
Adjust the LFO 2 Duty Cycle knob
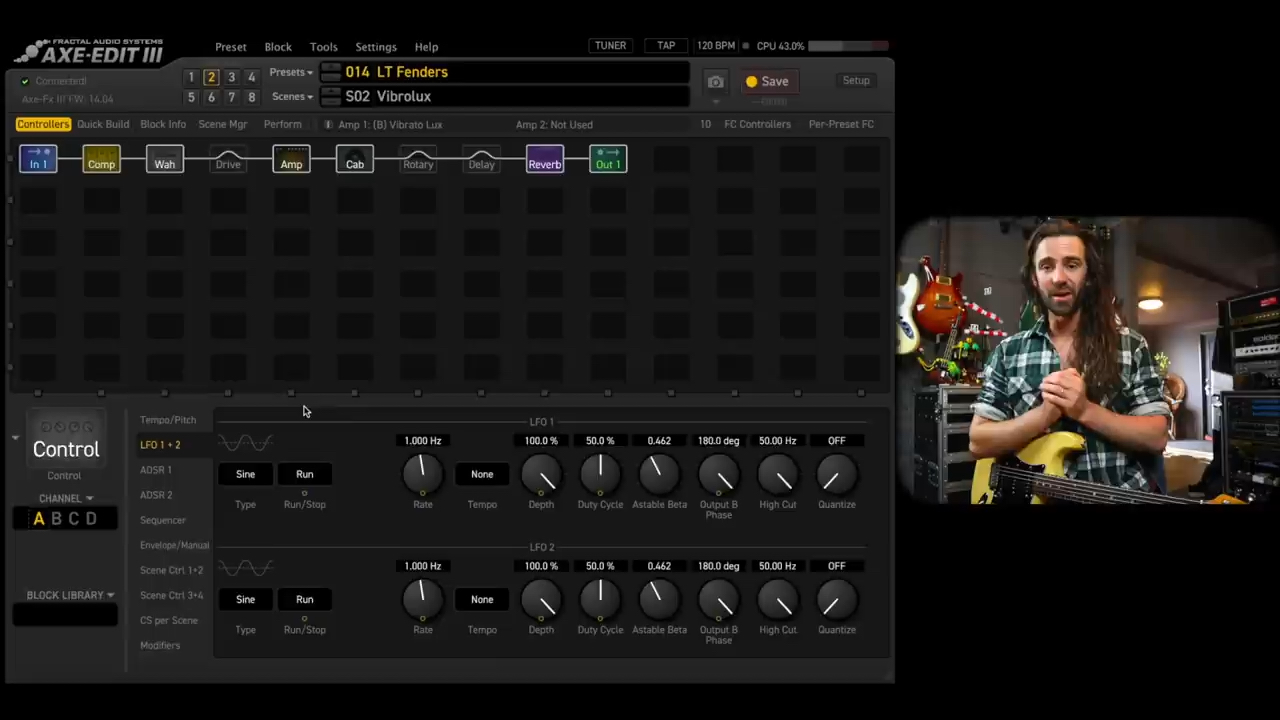tap(600, 599)
